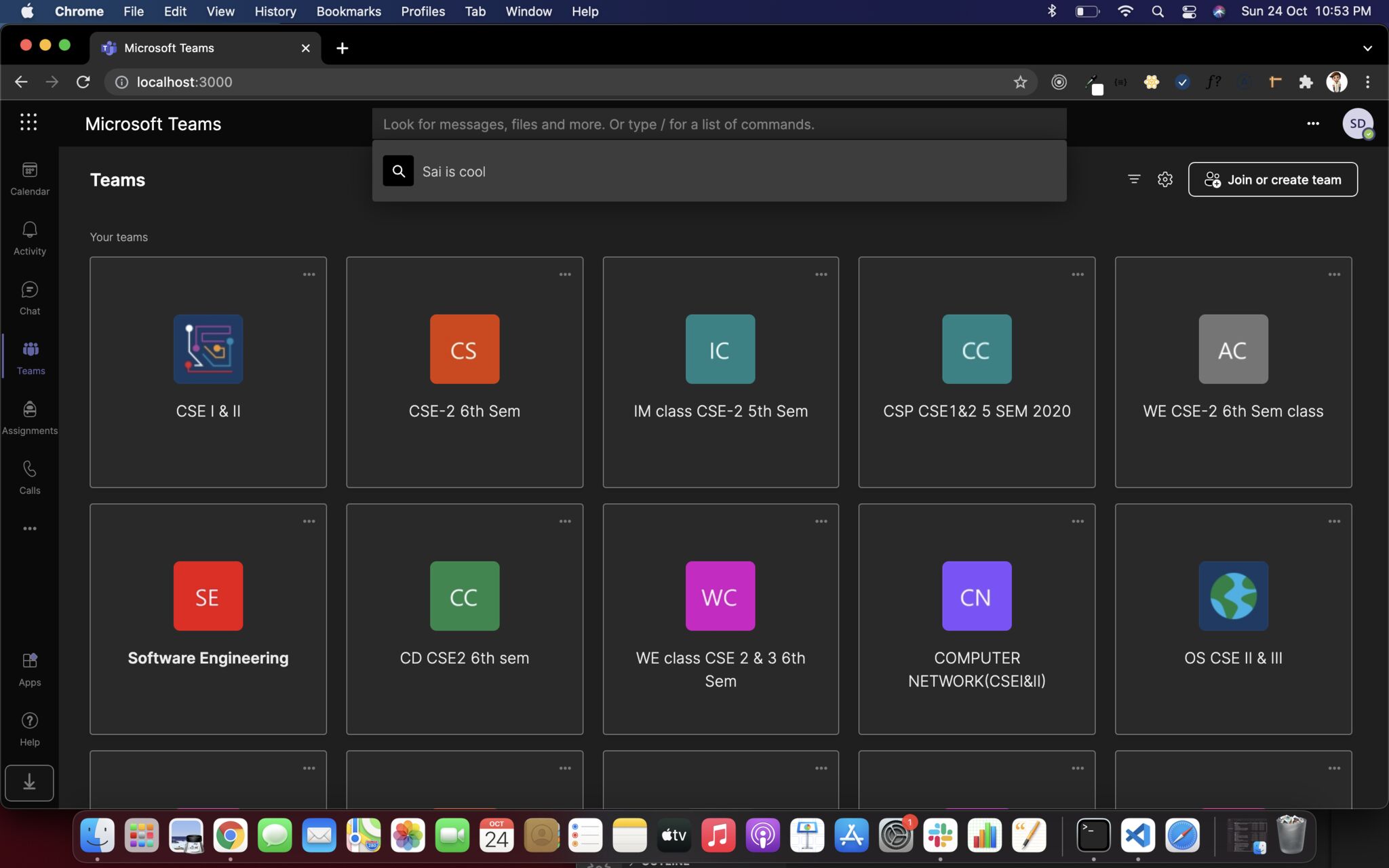Open more options on Software Engineering card
Image resolution: width=1389 pixels, height=868 pixels.
309,521
